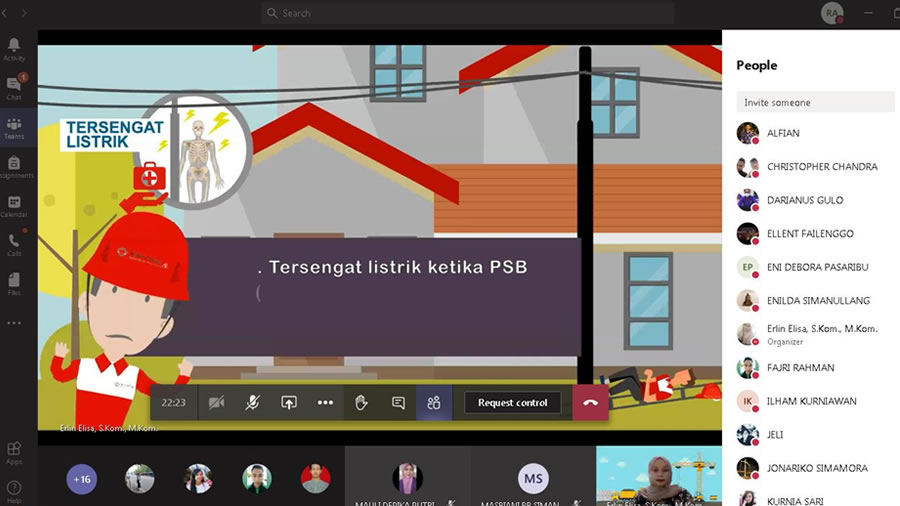Open the share screen tray
900x506 pixels.
(289, 403)
